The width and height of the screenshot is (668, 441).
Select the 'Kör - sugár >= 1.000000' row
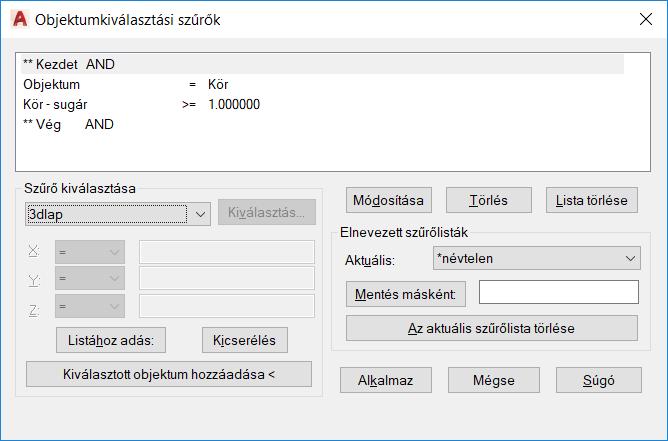(x=322, y=104)
